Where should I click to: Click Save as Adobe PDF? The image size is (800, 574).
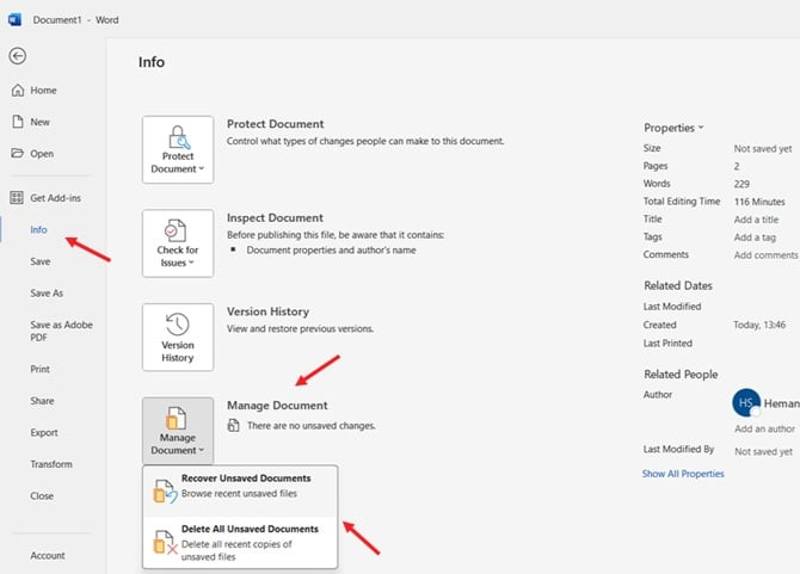pyautogui.click(x=61, y=331)
